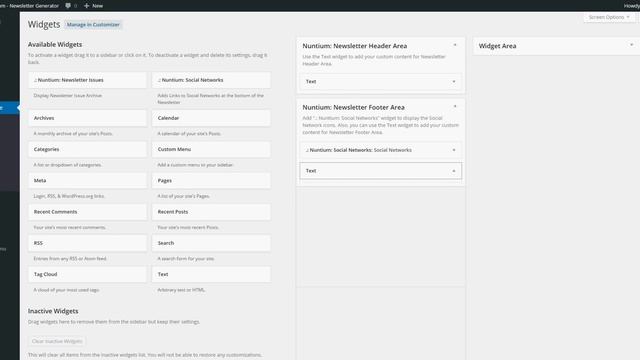
Task: Click 'Arbitrary text or HTML' description text
Action: coord(181,290)
